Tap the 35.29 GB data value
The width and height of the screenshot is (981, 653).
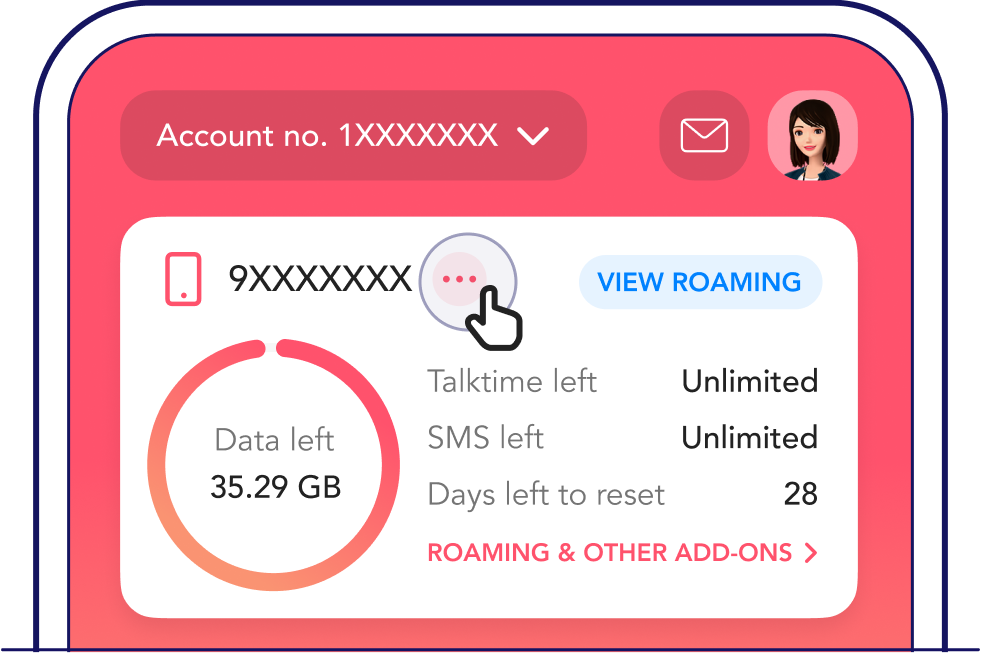[x=275, y=488]
